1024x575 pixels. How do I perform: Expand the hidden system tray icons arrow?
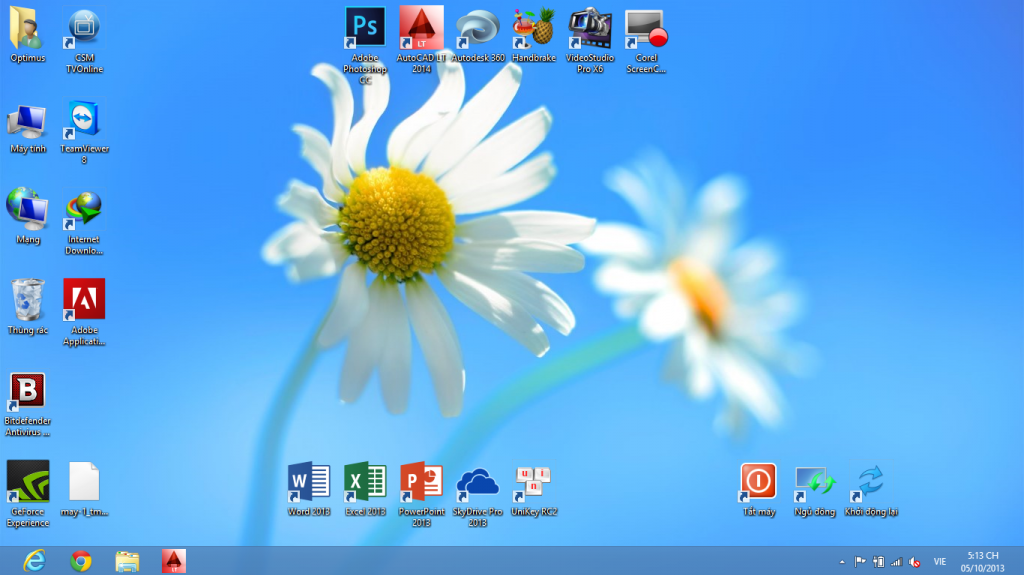point(841,562)
